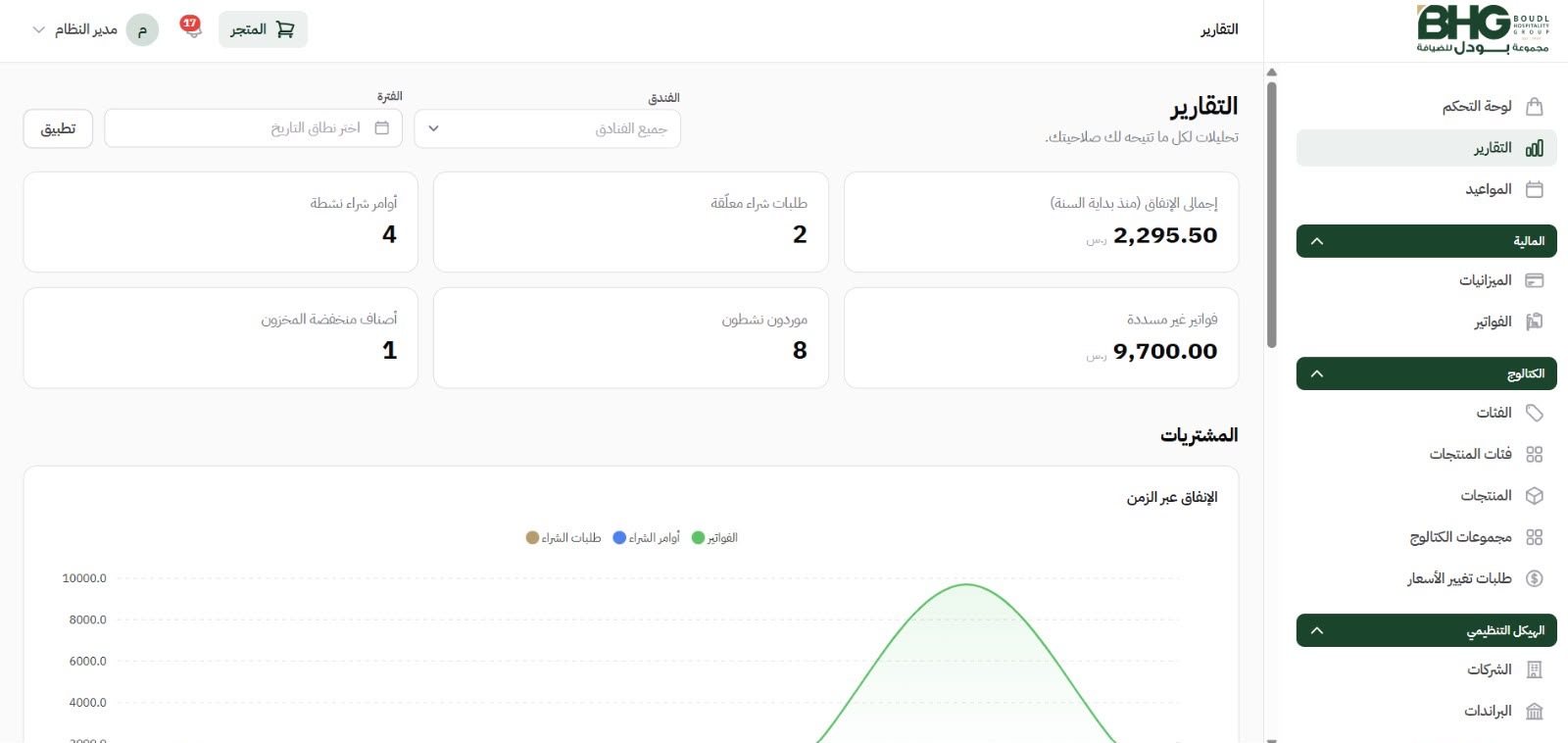Click the card icon beside الميزانيات
This screenshot has height=743, width=1568.
tap(1535, 280)
